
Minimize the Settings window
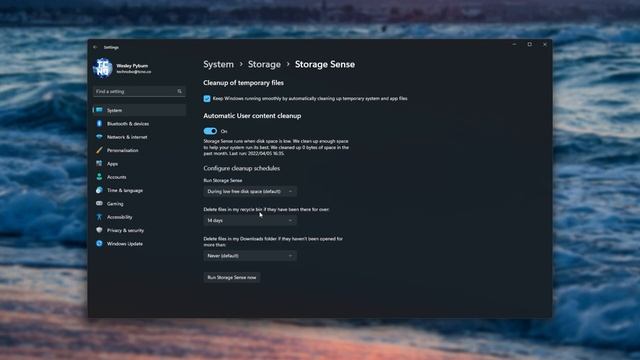(x=514, y=44)
